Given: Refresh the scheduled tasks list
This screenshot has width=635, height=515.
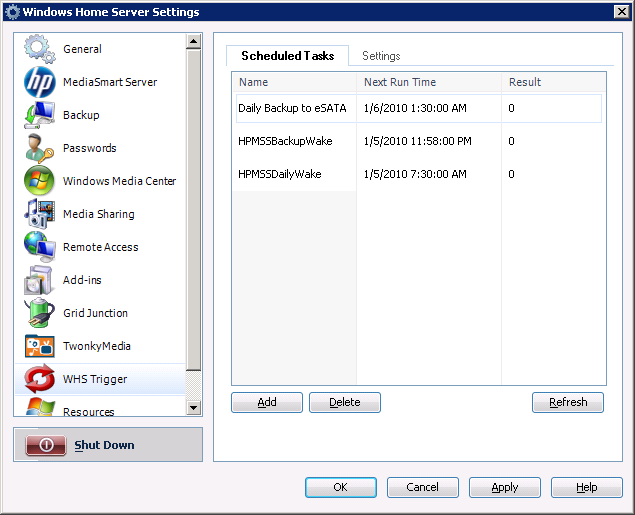Looking at the screenshot, I should click(x=568, y=402).
